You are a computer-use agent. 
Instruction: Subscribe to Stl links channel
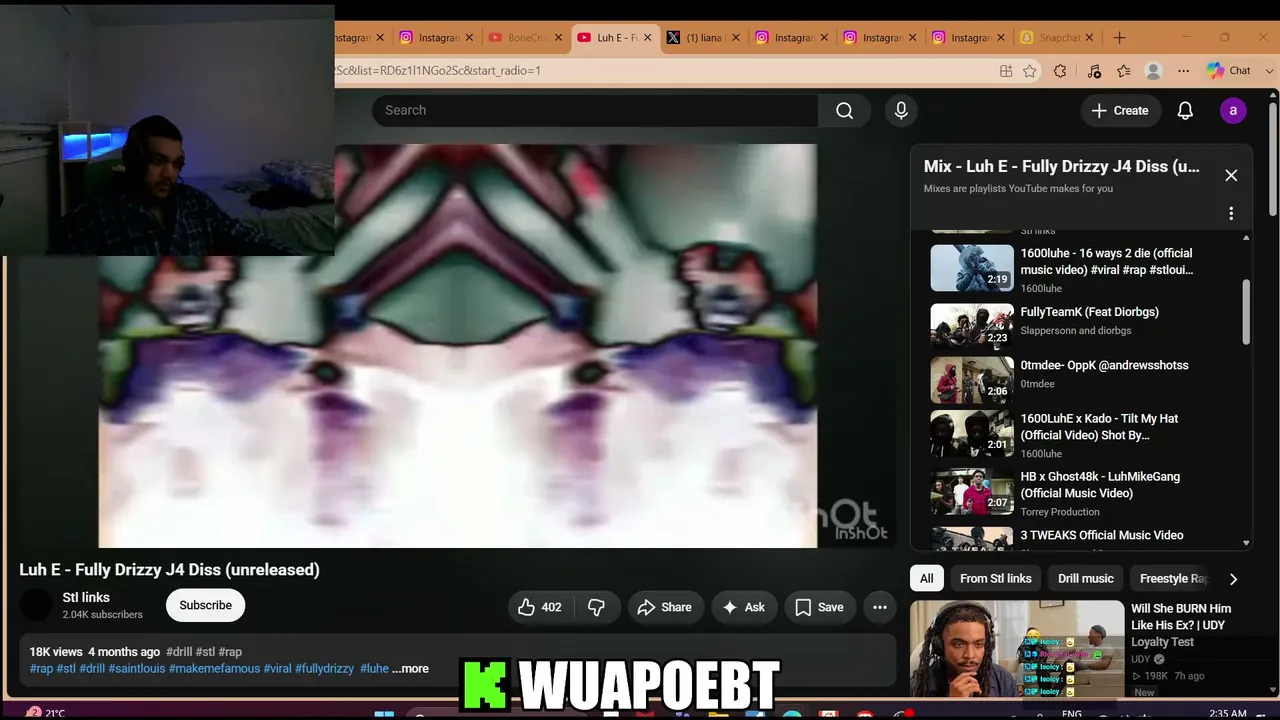click(x=206, y=605)
